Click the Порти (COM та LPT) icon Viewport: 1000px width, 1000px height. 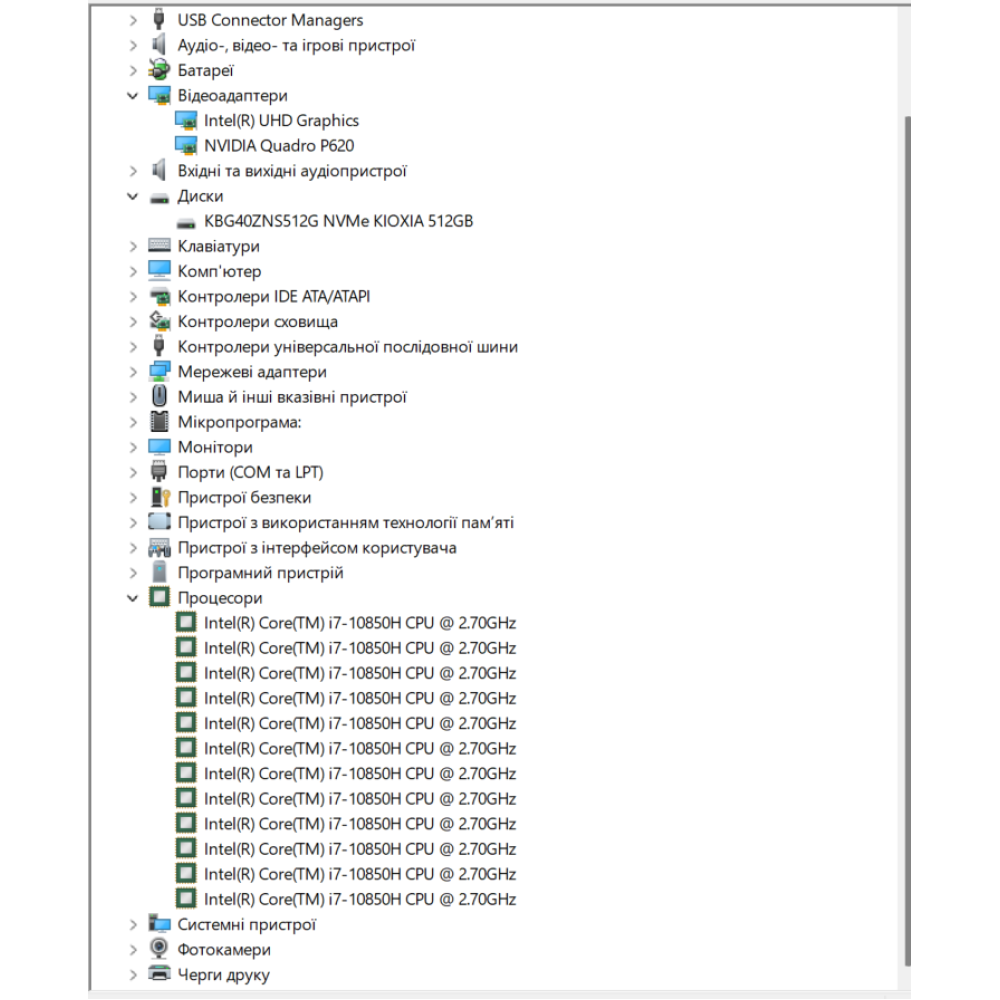pos(159,472)
